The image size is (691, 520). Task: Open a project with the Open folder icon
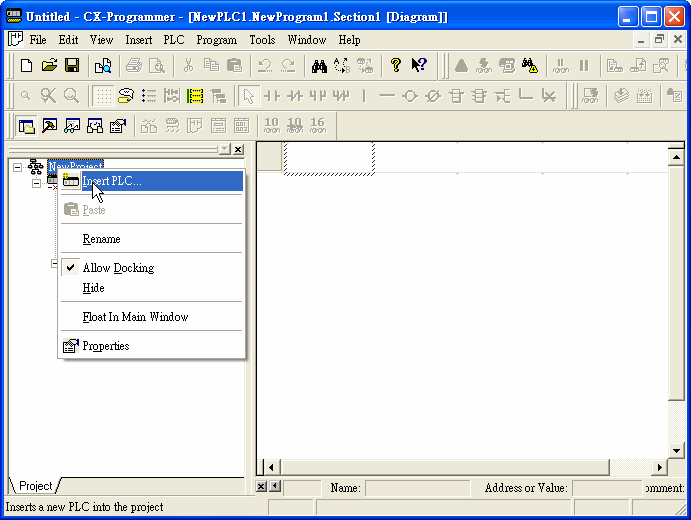tap(49, 66)
